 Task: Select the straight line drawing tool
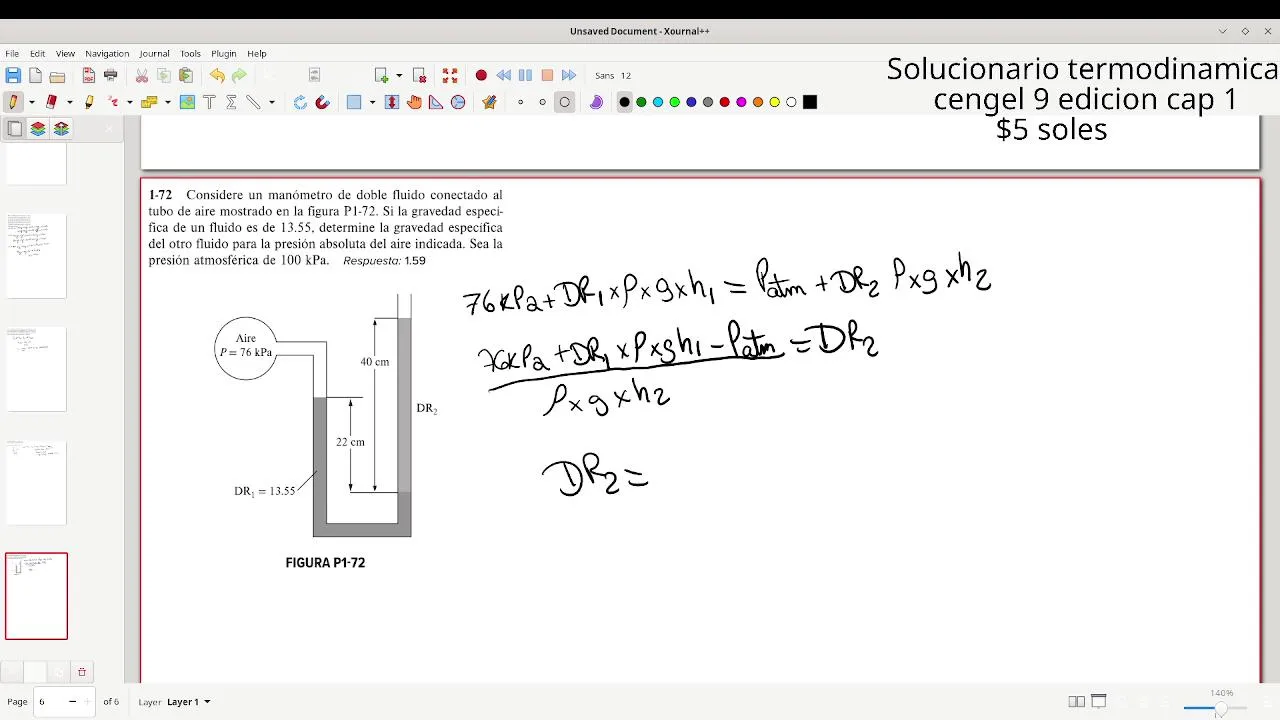tap(253, 102)
